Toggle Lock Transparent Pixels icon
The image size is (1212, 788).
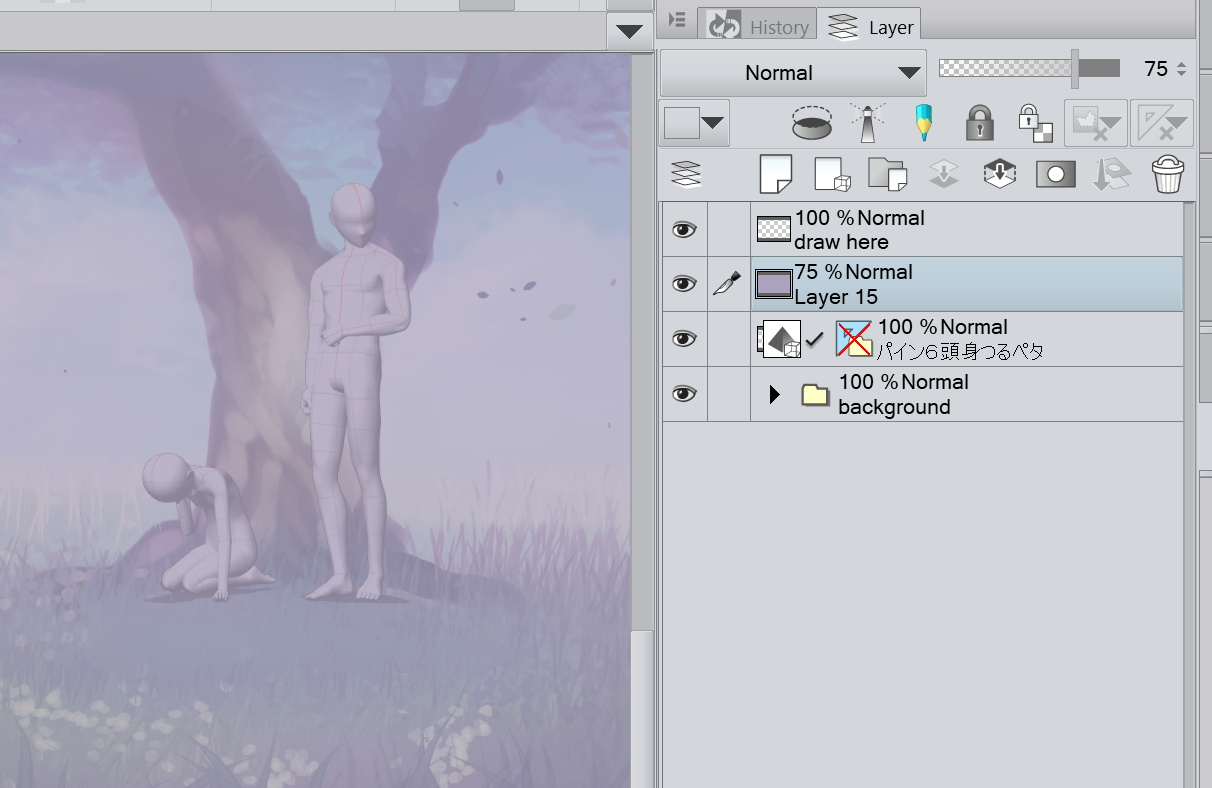pos(1035,123)
